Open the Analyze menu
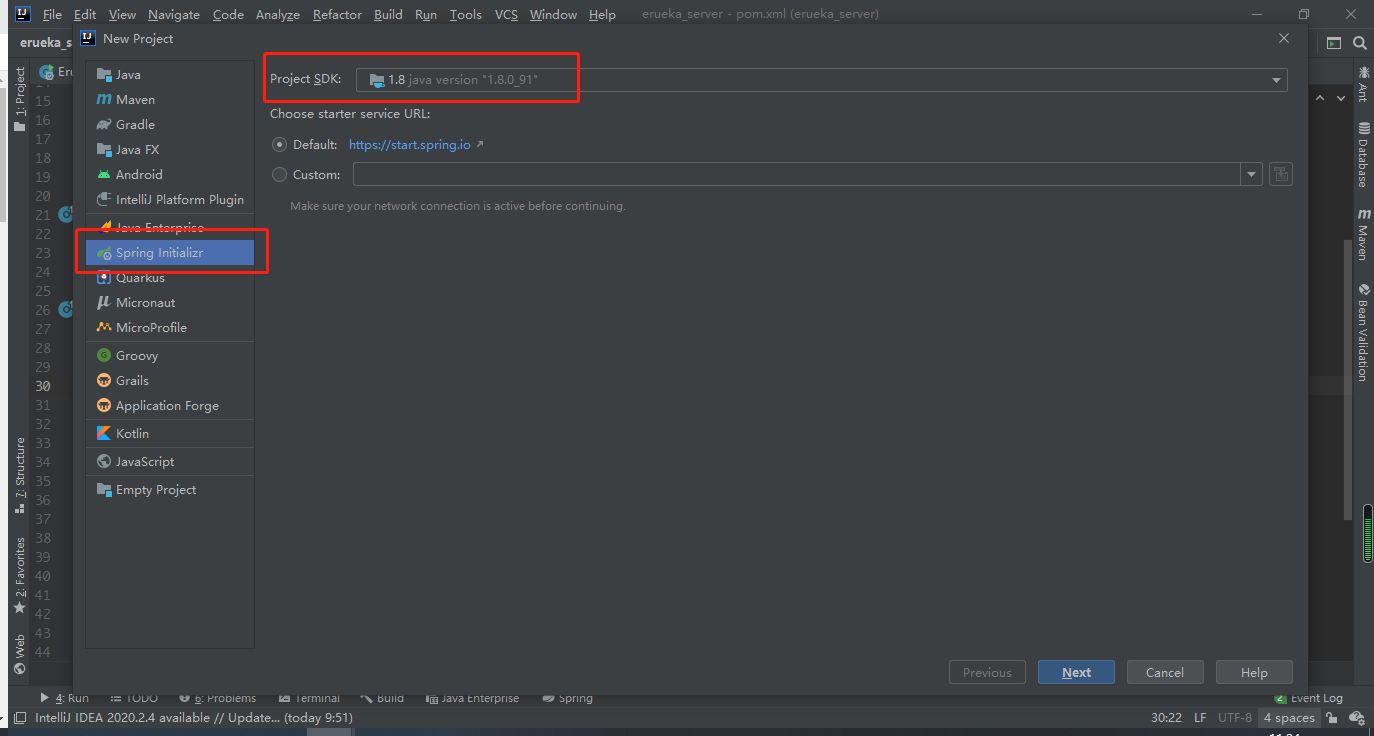 point(279,14)
